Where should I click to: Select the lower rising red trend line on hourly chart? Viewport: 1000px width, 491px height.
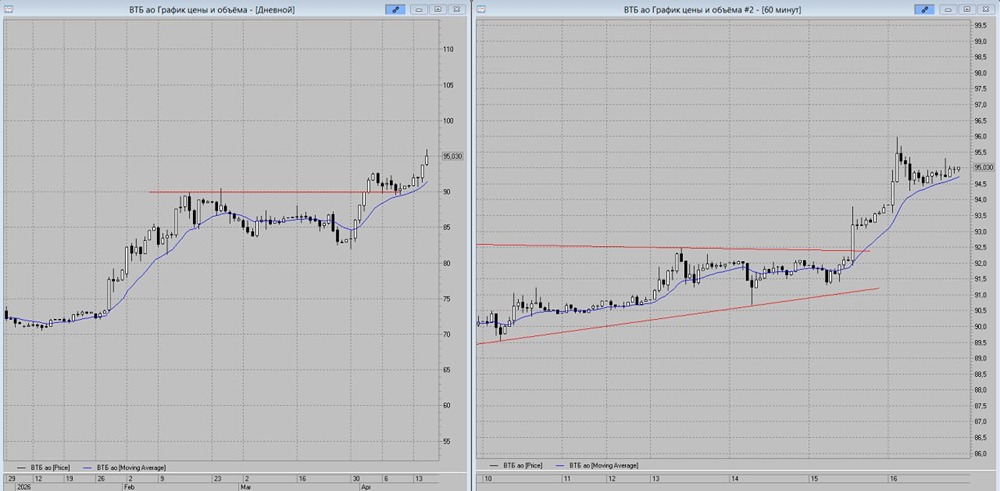(x=677, y=316)
